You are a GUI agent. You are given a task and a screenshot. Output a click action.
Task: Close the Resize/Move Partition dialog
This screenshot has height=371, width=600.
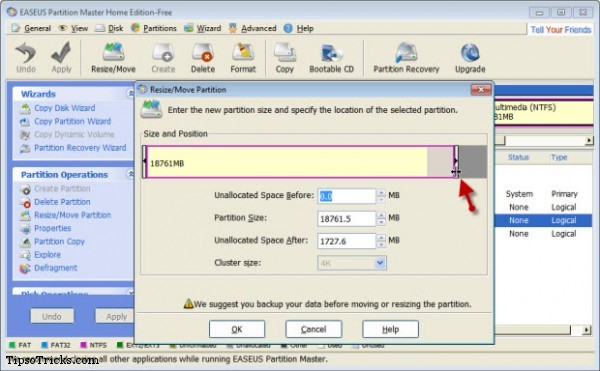[481, 89]
